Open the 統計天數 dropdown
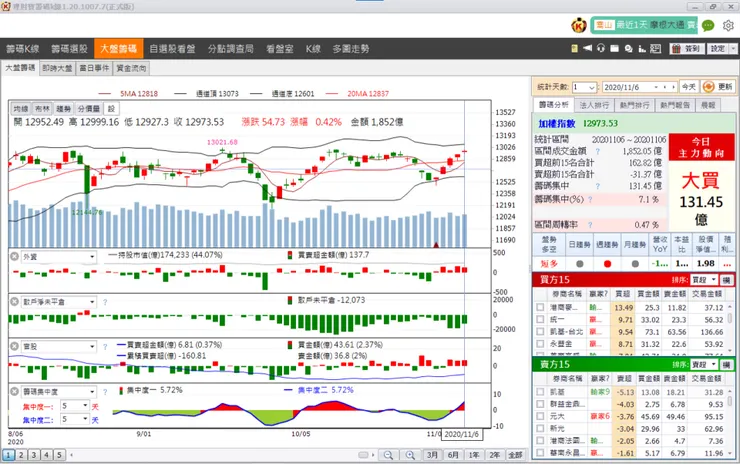 (x=584, y=87)
